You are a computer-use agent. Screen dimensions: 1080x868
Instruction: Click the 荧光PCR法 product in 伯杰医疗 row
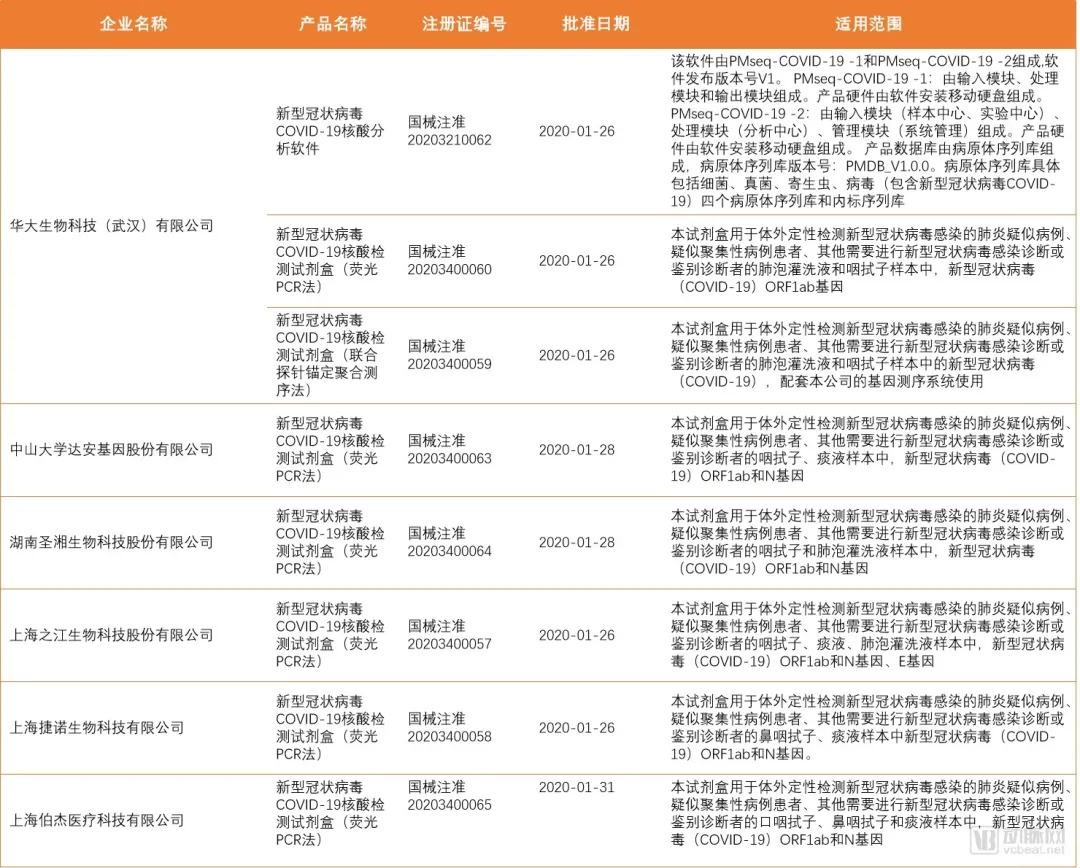pos(330,814)
